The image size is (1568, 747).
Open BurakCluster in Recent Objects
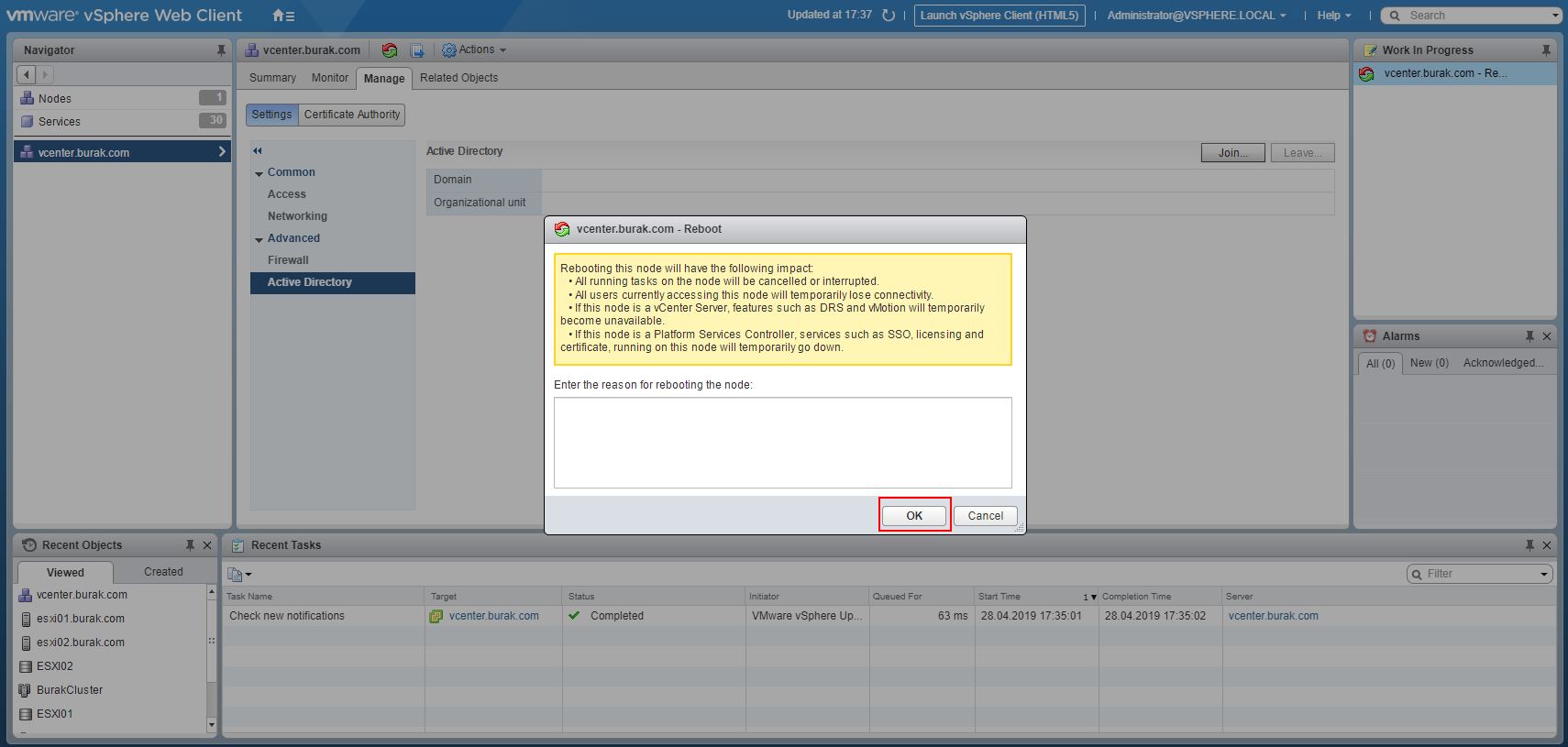(70, 690)
